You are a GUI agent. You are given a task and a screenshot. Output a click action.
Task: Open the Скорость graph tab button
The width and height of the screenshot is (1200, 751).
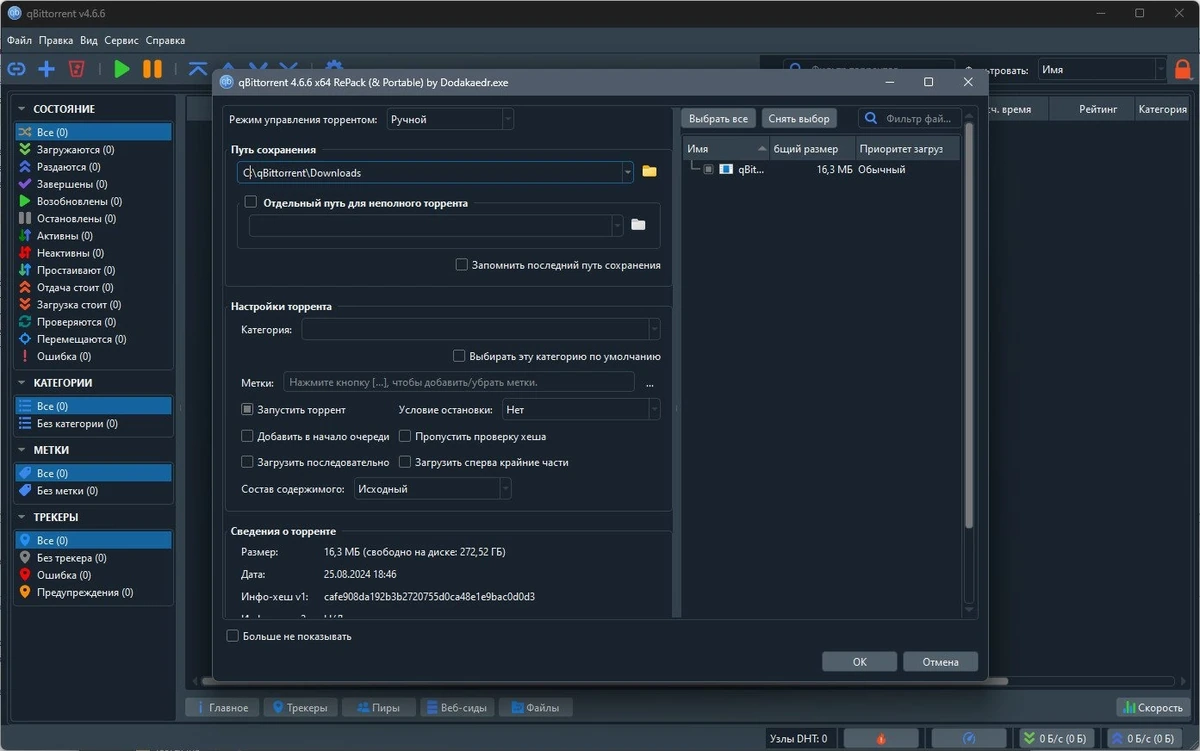pyautogui.click(x=1153, y=707)
